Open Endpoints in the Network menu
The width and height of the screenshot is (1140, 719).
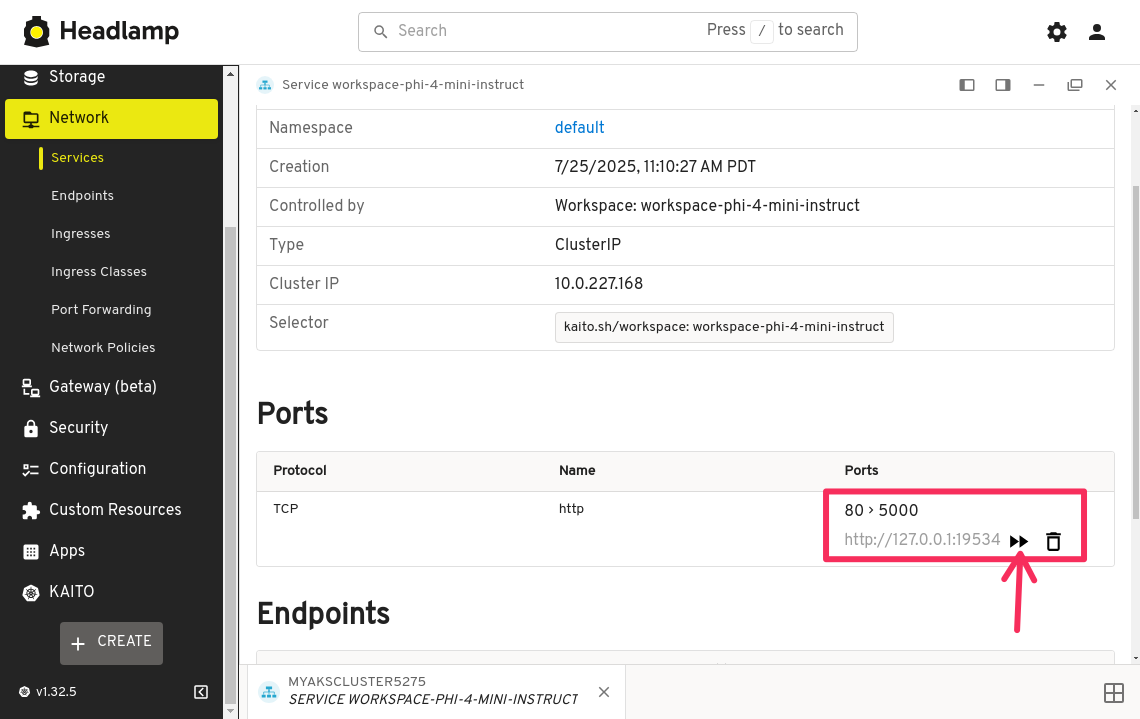tap(82, 196)
